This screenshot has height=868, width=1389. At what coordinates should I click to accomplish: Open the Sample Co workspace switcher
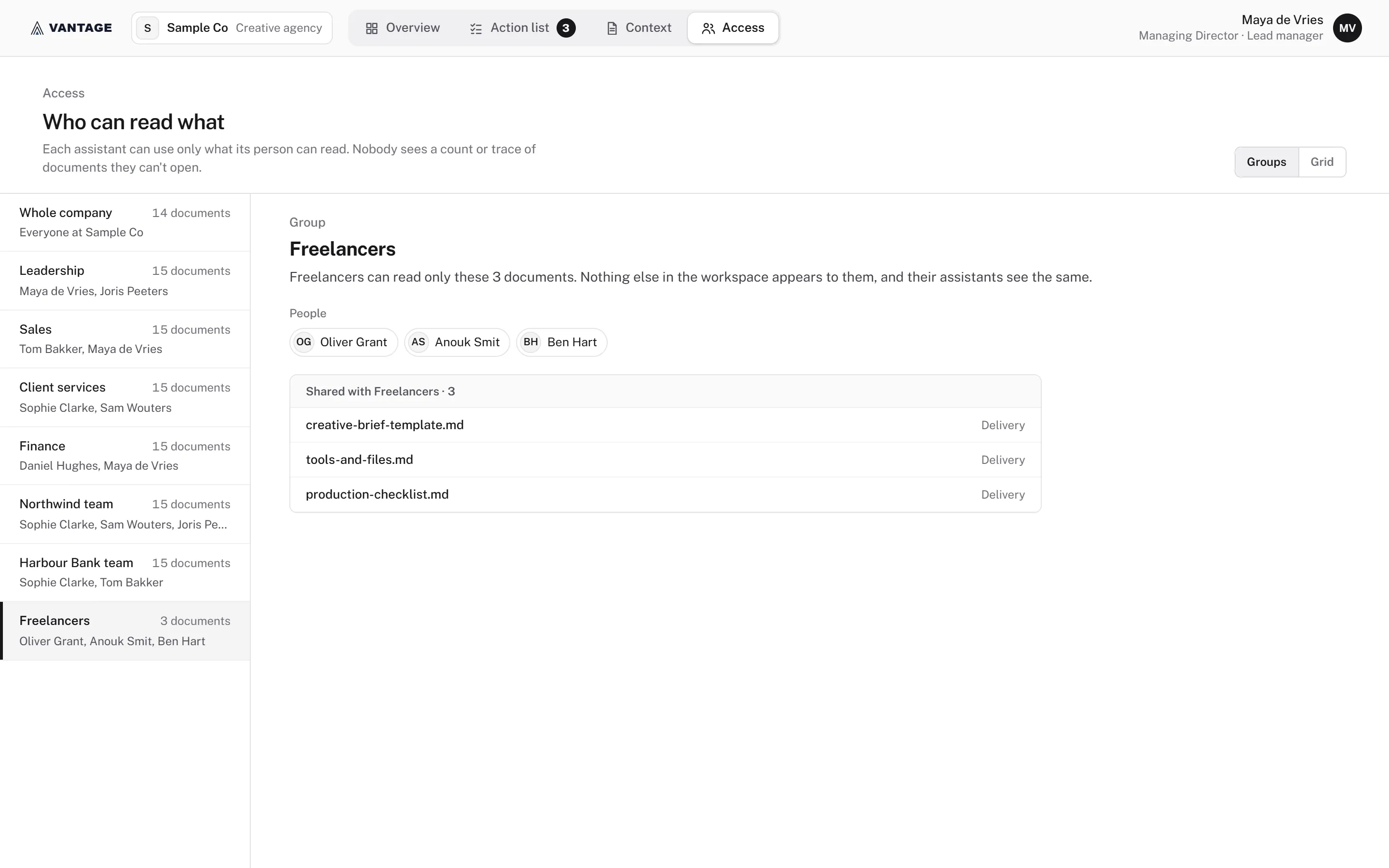pyautogui.click(x=232, y=28)
